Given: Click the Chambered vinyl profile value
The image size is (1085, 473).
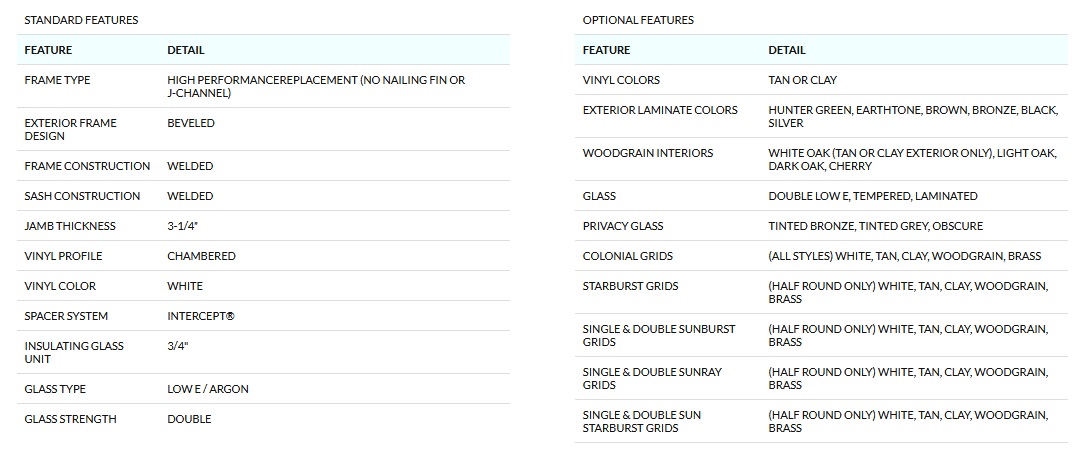Looking at the screenshot, I should [201, 256].
